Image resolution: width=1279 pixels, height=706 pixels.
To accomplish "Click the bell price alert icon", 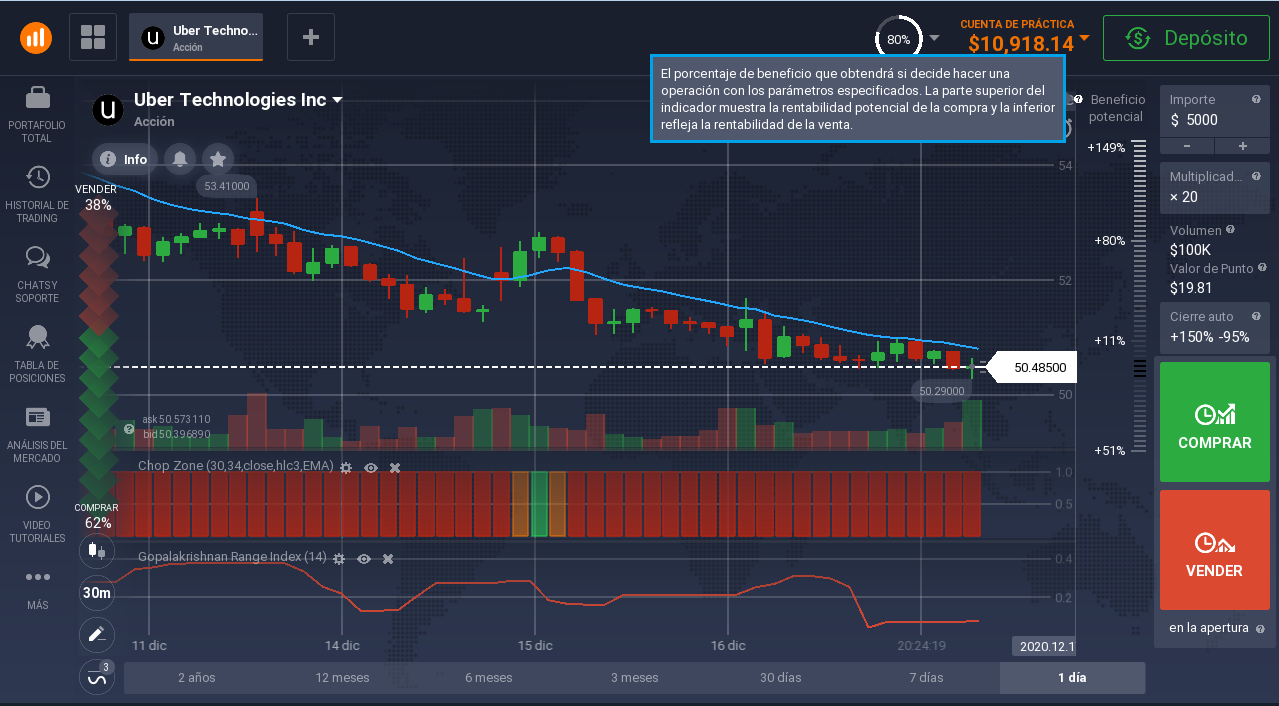I will (180, 158).
